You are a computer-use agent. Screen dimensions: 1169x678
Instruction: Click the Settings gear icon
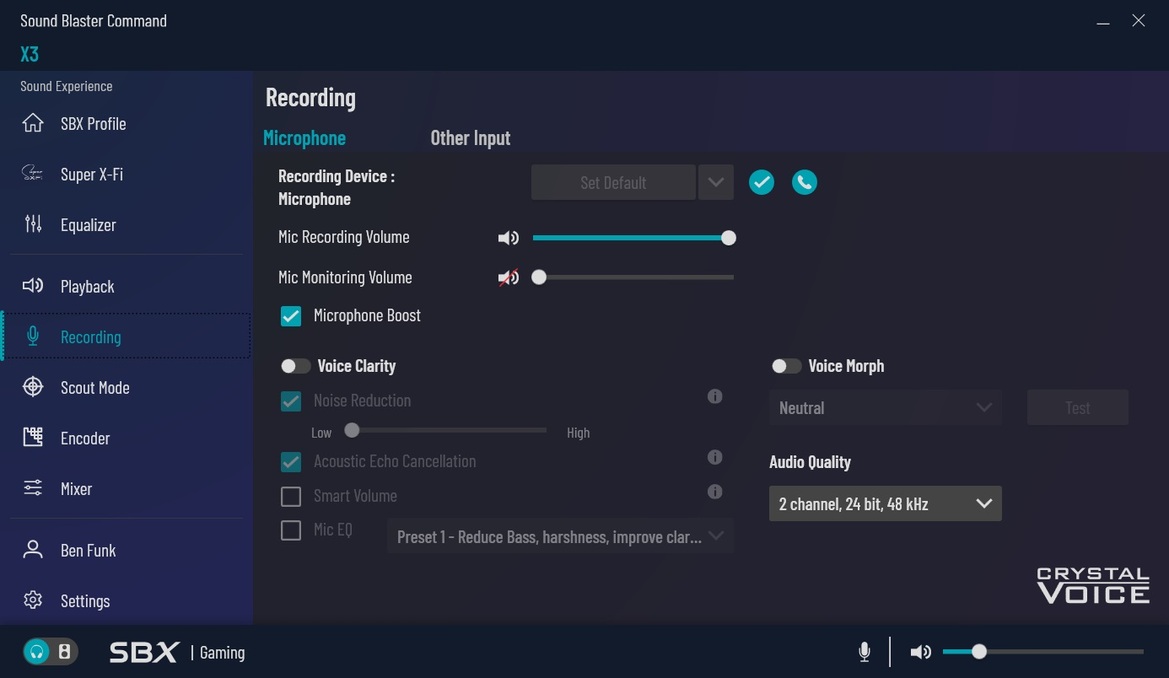(33, 600)
